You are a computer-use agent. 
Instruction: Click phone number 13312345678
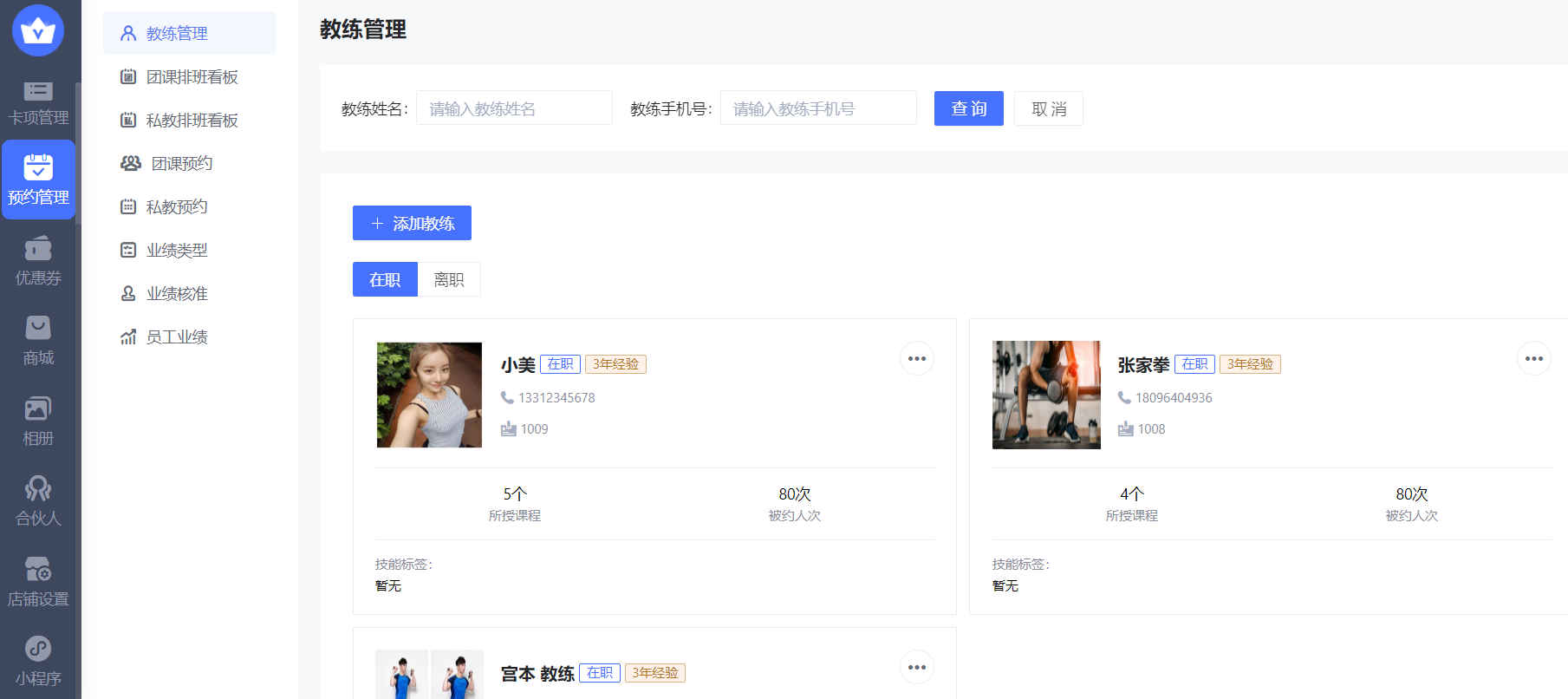click(x=556, y=397)
